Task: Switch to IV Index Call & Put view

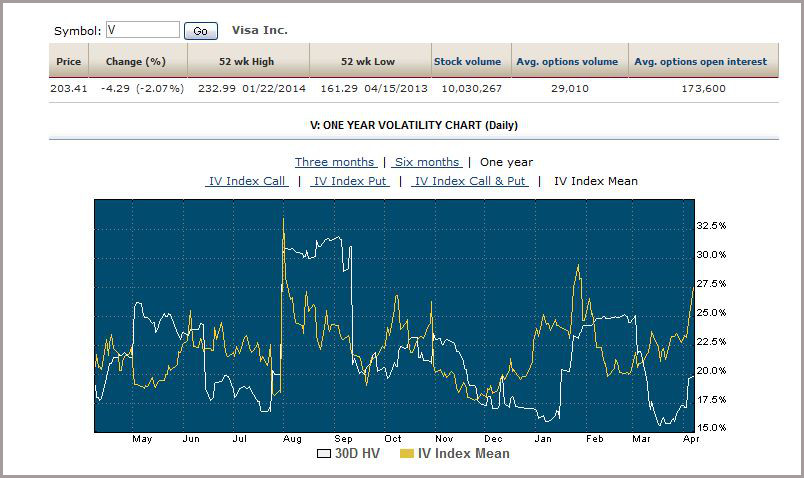Action: 470,181
